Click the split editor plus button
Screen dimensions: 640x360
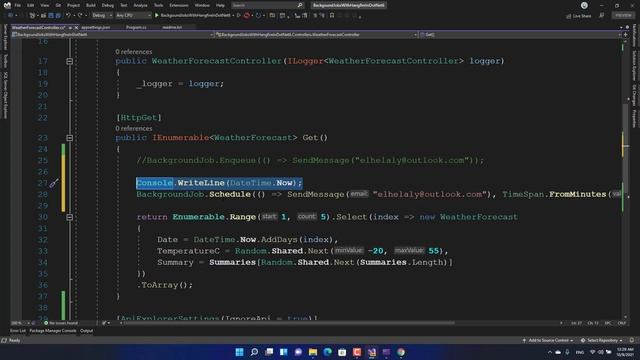[625, 35]
